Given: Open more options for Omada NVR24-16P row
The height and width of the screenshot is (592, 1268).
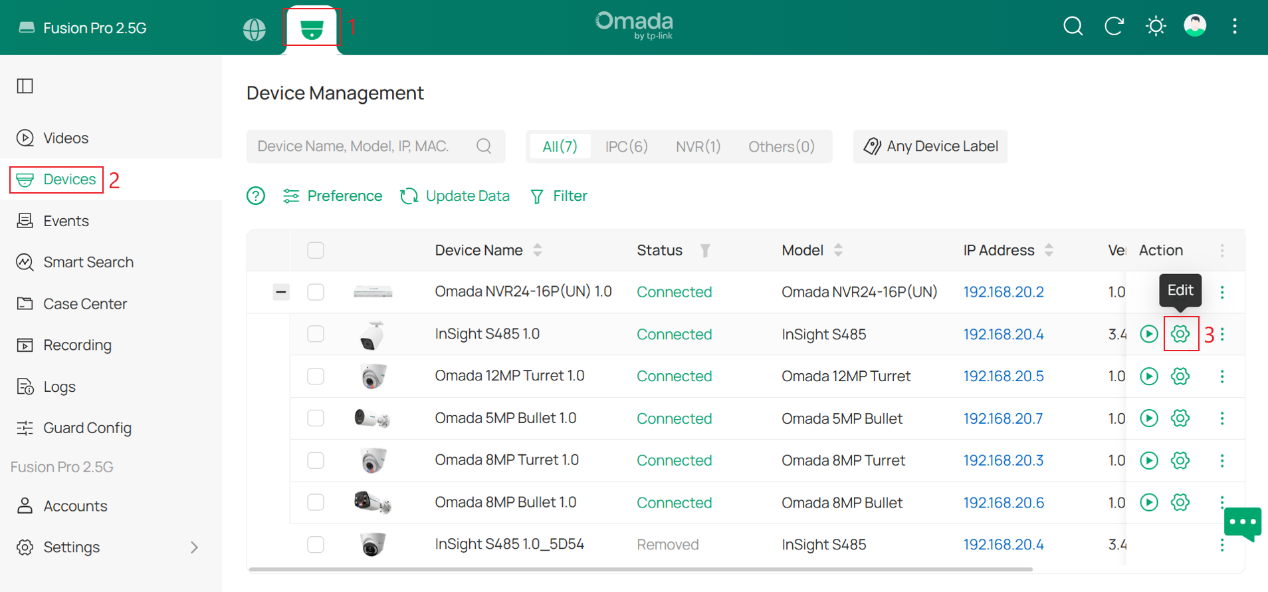Looking at the screenshot, I should [x=1222, y=292].
